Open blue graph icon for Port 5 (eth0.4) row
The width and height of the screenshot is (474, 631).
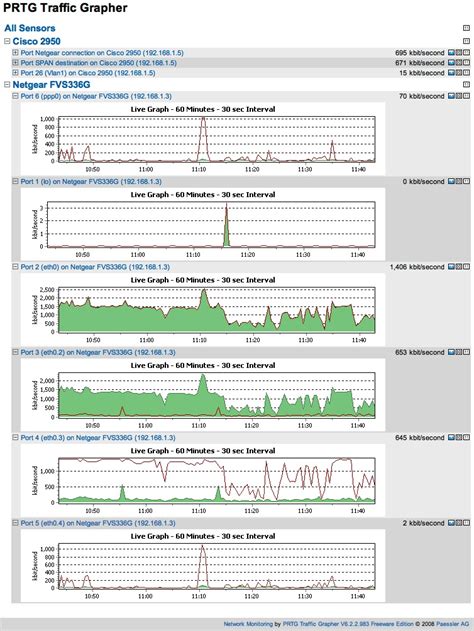click(x=451, y=523)
